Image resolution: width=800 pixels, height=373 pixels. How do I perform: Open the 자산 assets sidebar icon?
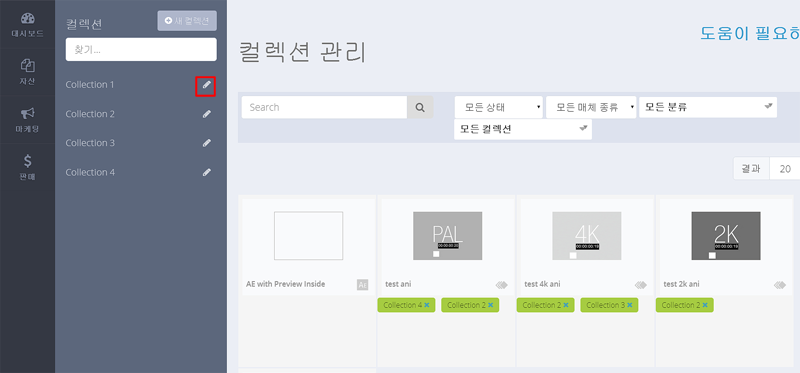[x=28, y=66]
